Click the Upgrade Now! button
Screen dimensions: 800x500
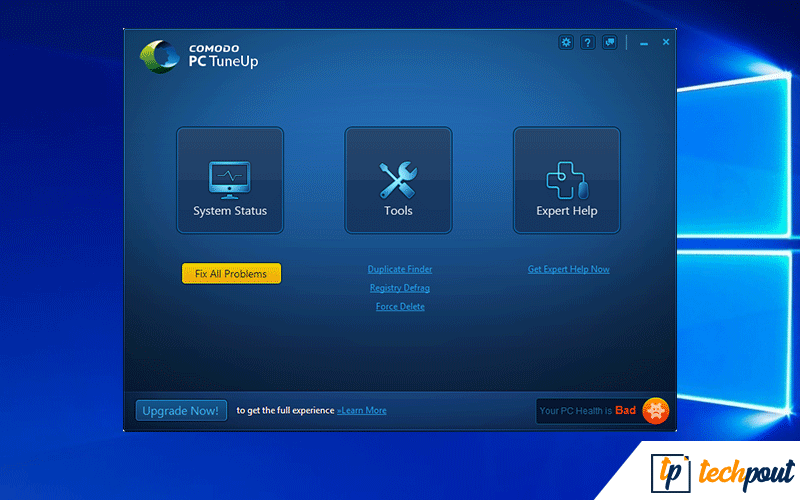tap(181, 410)
